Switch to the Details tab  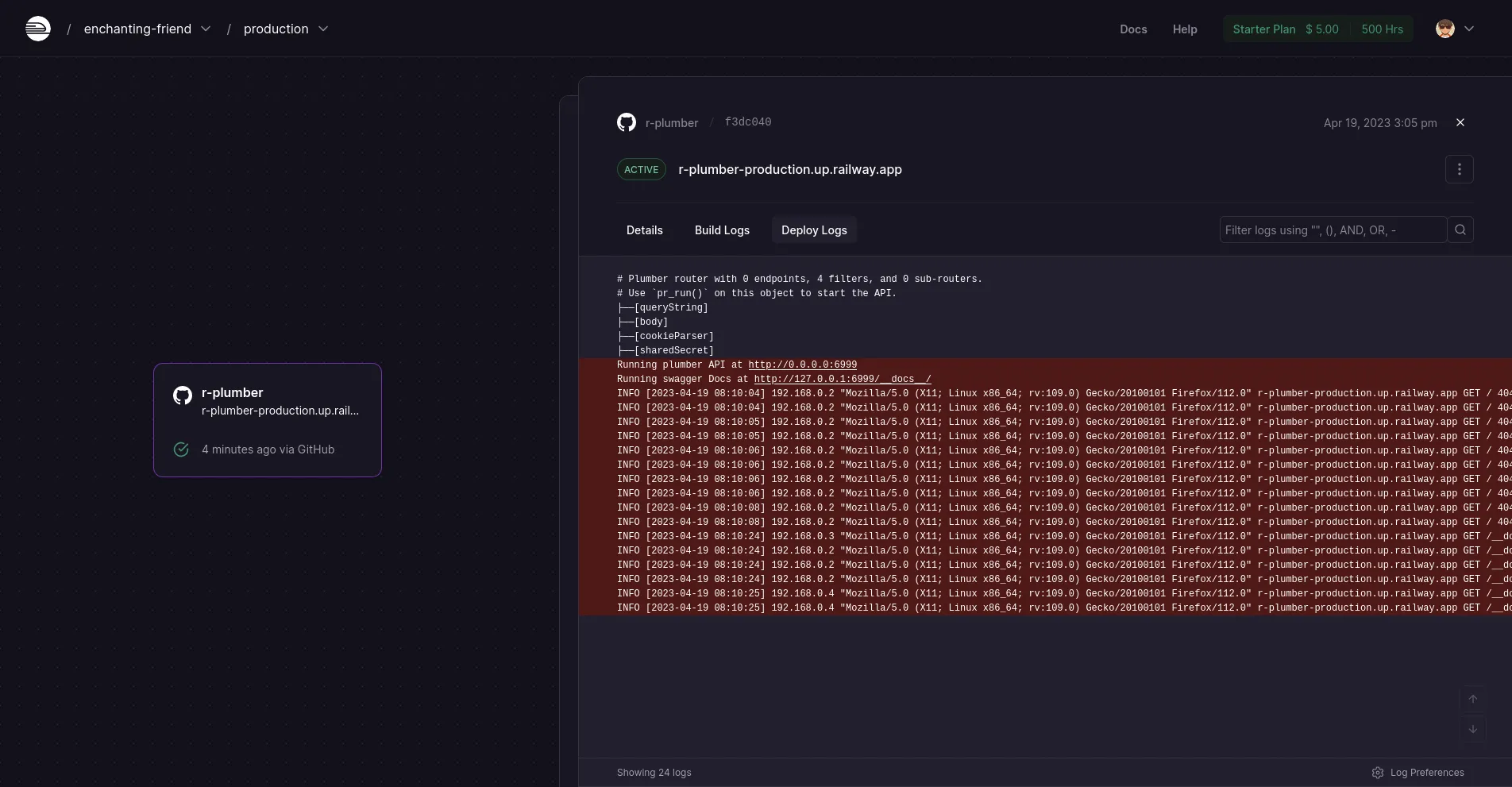tap(644, 230)
